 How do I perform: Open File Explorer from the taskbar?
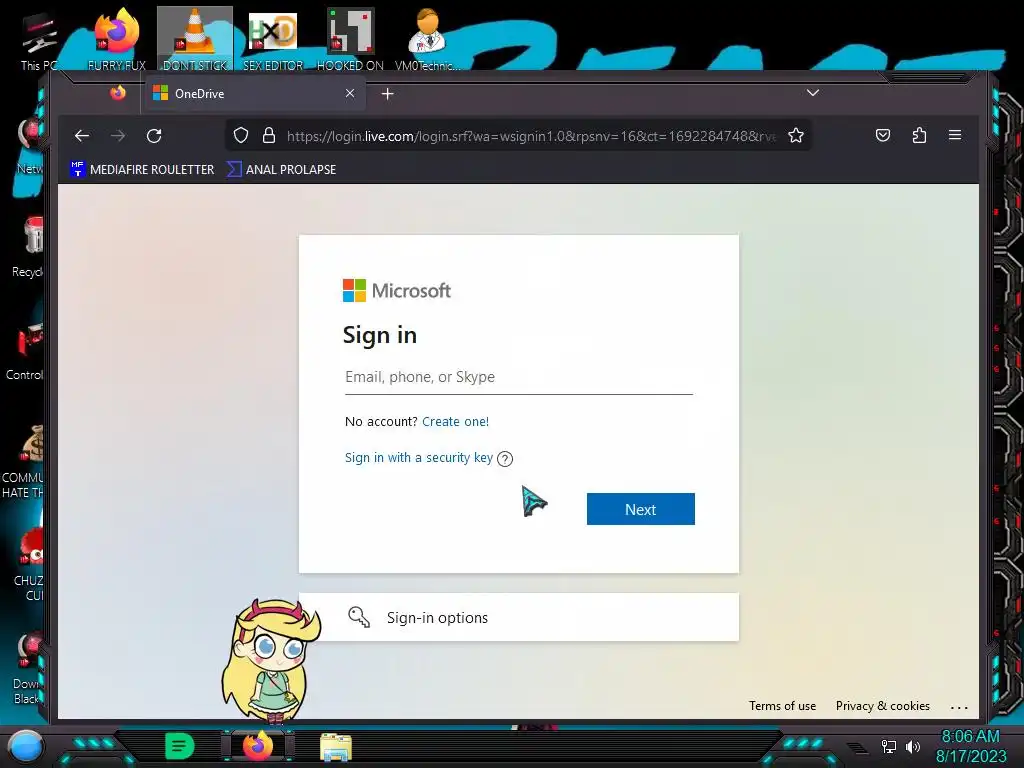(336, 747)
